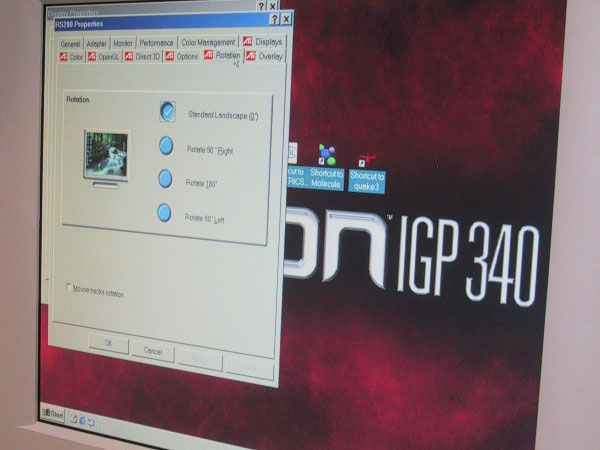The width and height of the screenshot is (600, 450).
Task: Click OK in RS200 Properties
Action: [x=109, y=343]
